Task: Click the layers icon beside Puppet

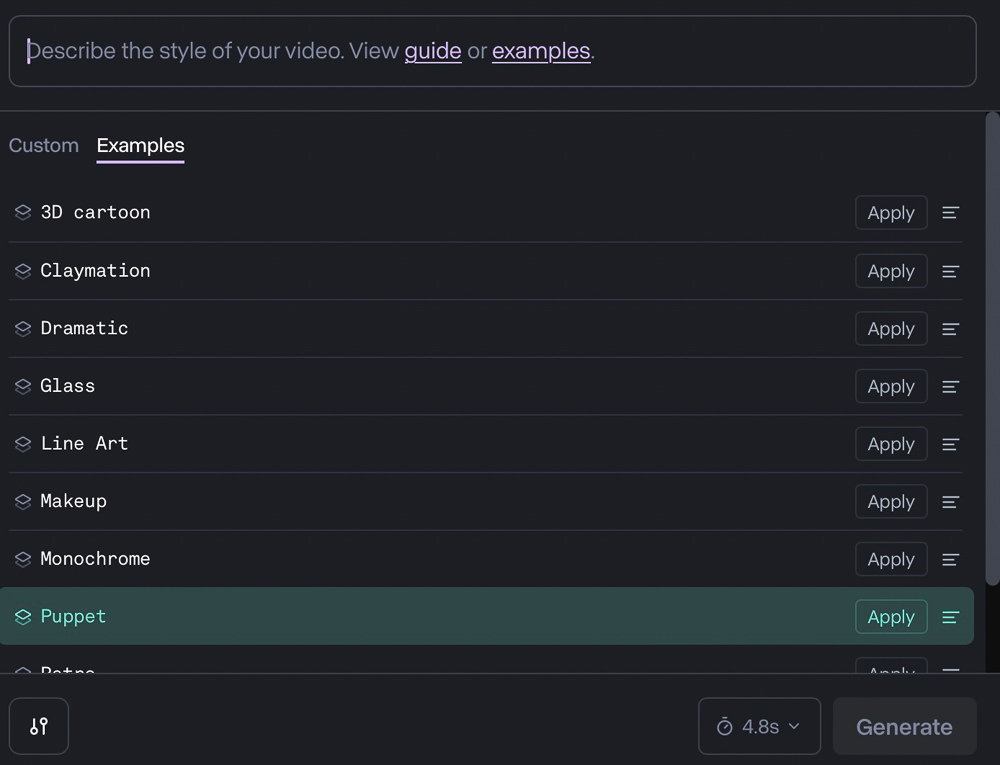Action: [23, 617]
